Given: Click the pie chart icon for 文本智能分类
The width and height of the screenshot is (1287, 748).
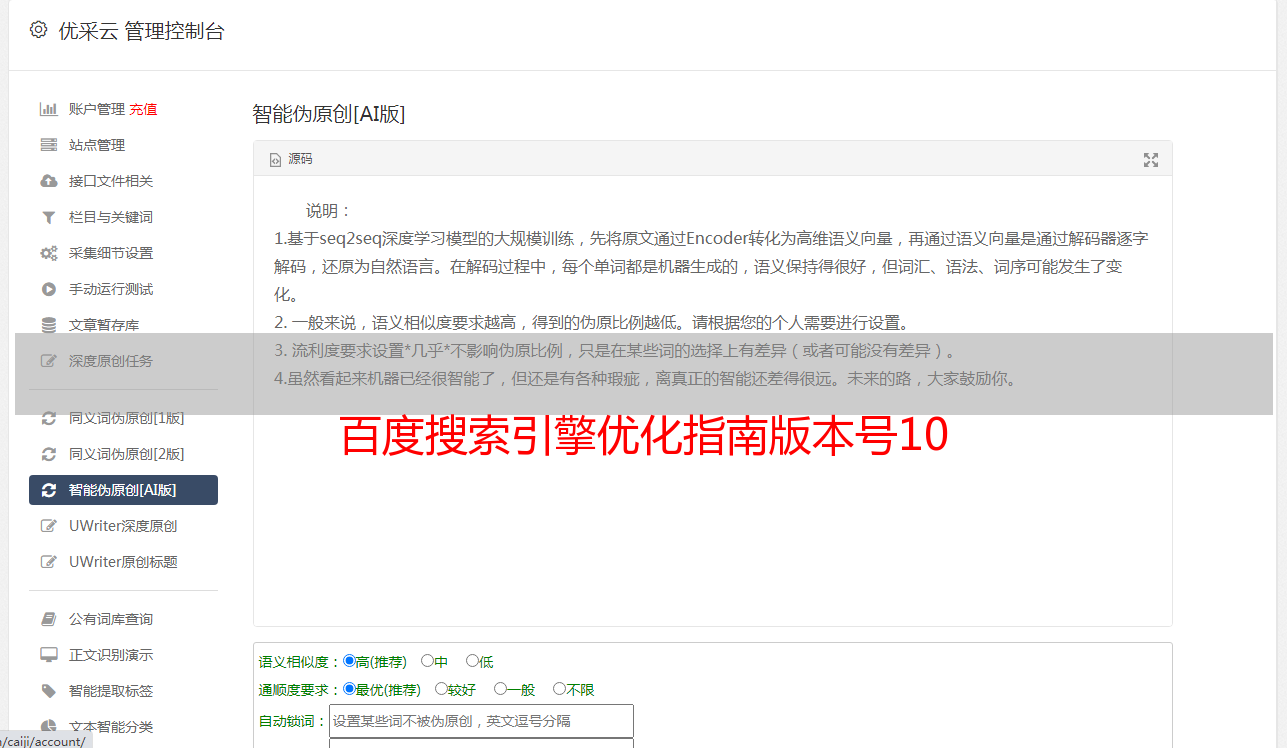Looking at the screenshot, I should (48, 727).
